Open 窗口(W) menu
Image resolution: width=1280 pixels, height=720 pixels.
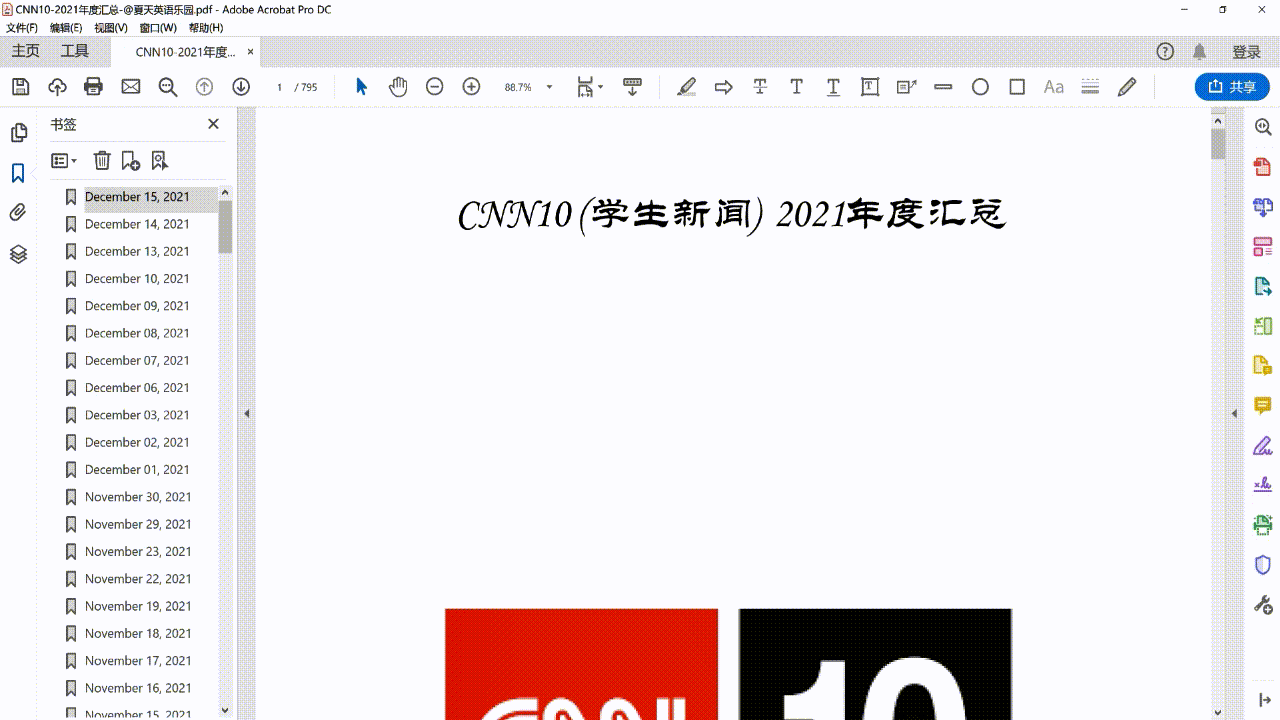pos(158,28)
